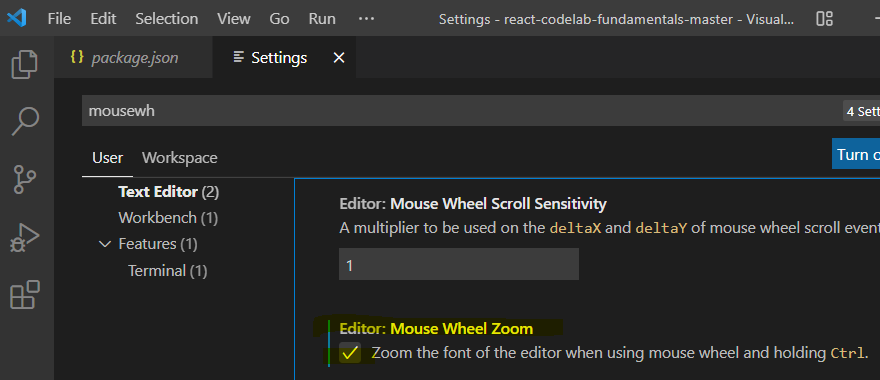The height and width of the screenshot is (380, 880).
Task: Open the Edit menu
Action: pos(103,19)
